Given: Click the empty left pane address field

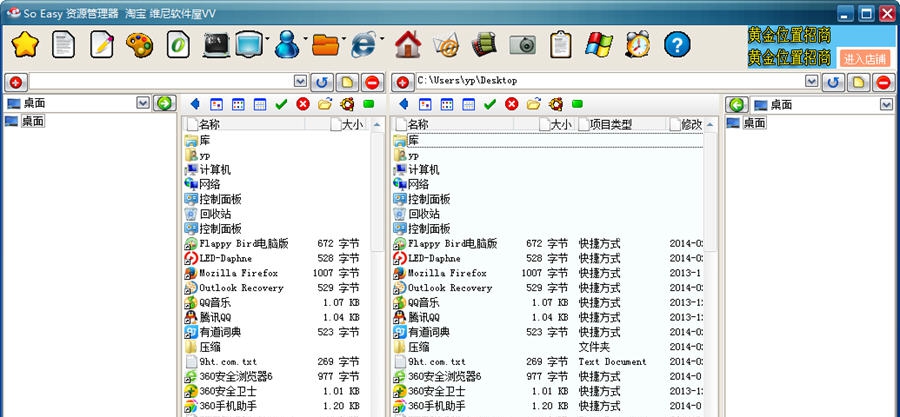Looking at the screenshot, I should point(162,81).
